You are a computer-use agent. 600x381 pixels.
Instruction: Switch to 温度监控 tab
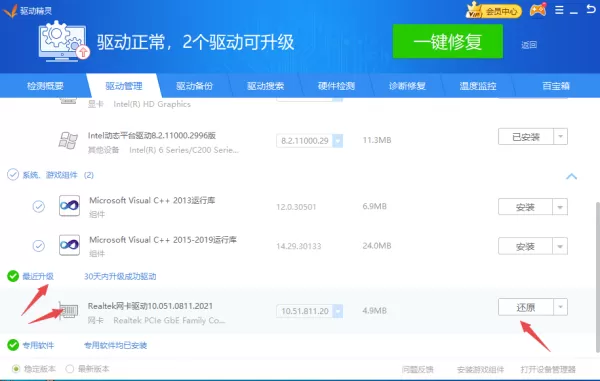478,86
